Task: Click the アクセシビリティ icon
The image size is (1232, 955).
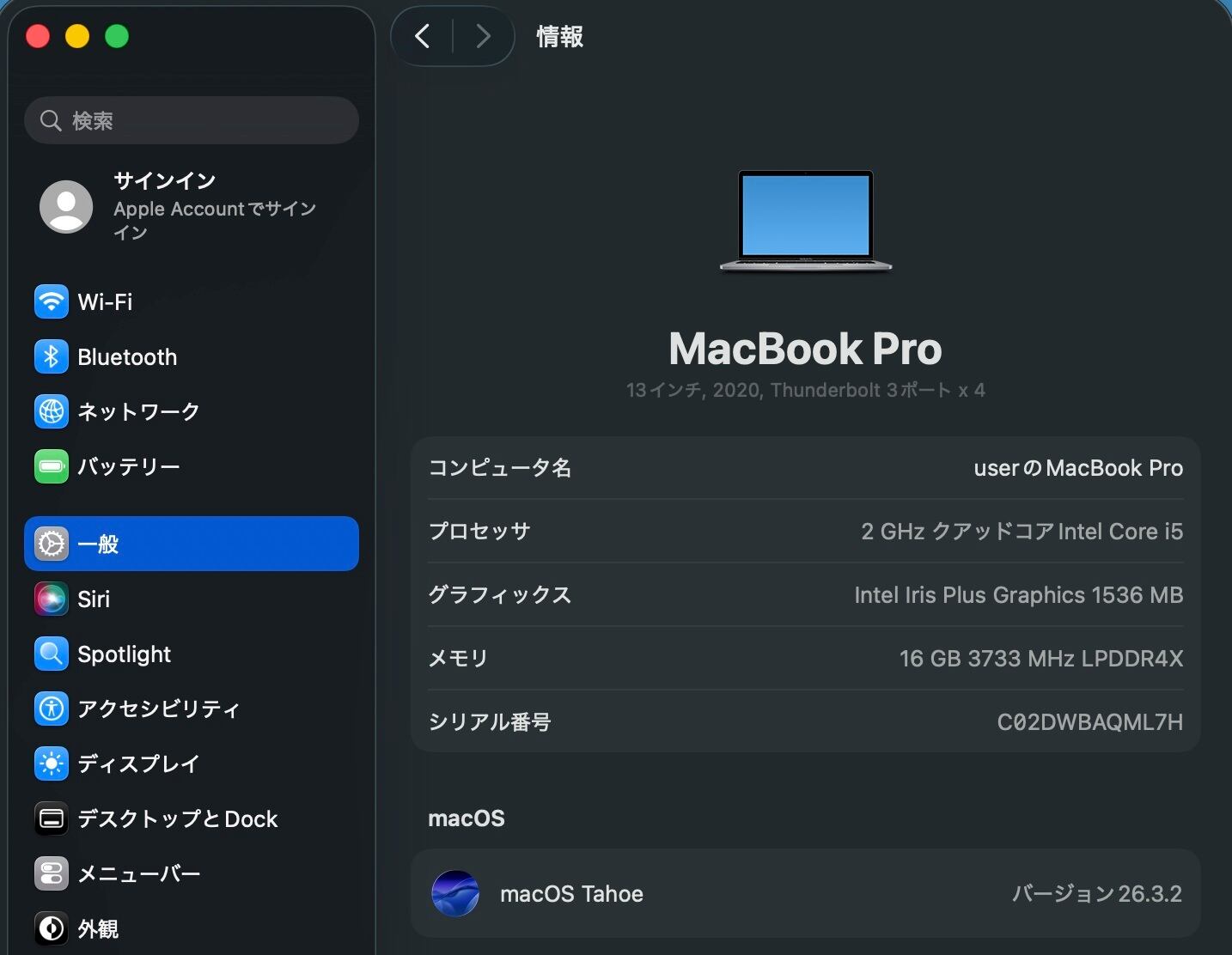Action: tap(52, 709)
